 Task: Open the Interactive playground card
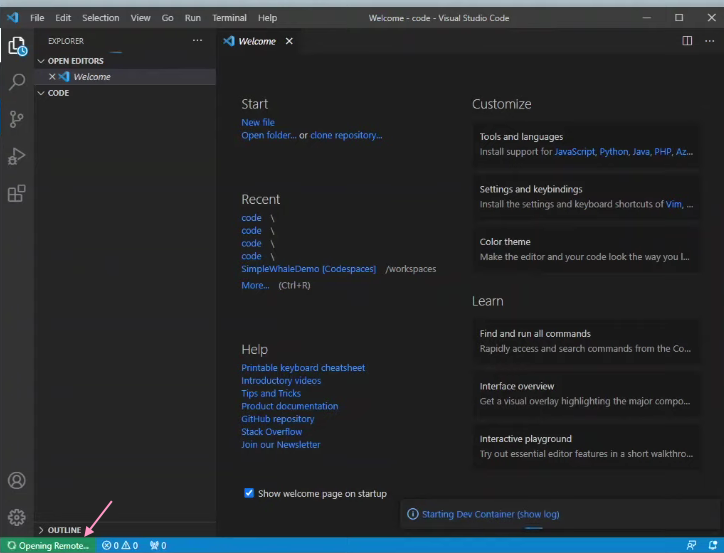[x=585, y=446]
